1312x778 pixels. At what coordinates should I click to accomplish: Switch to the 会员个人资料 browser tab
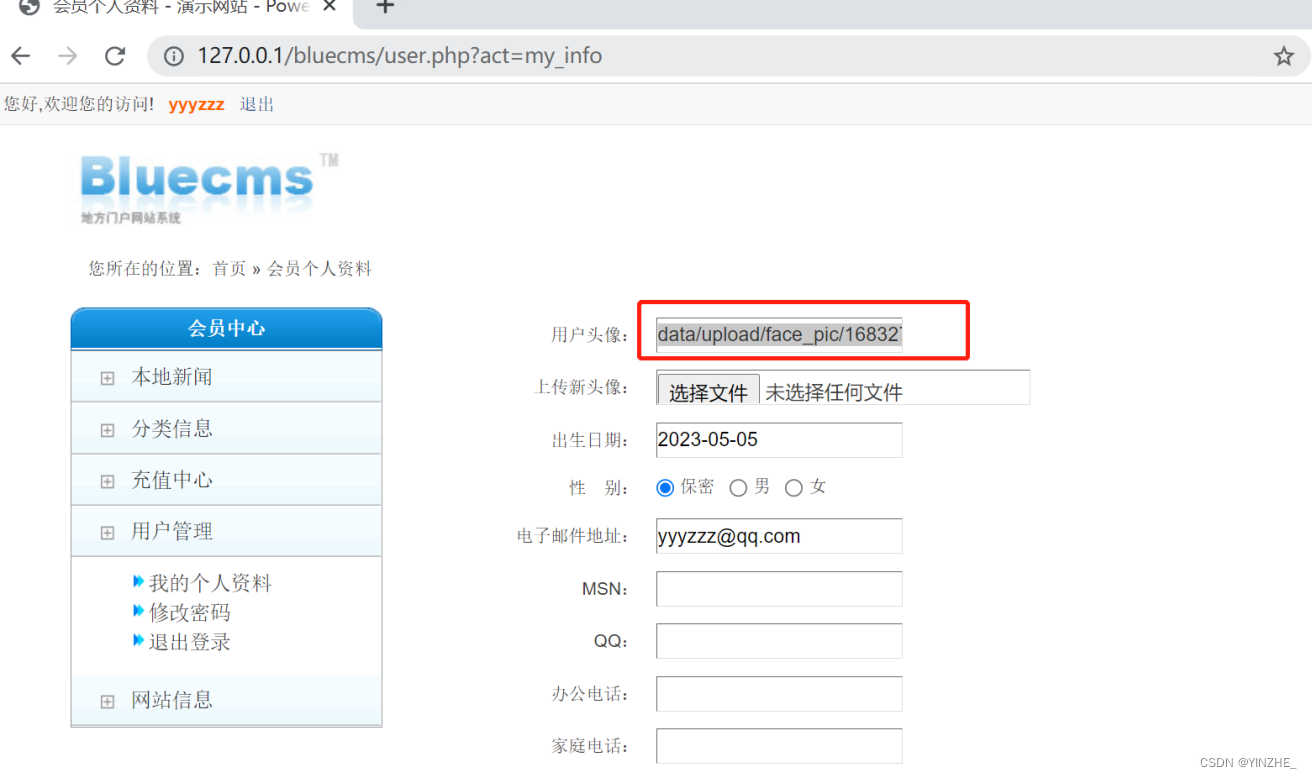pos(180,8)
